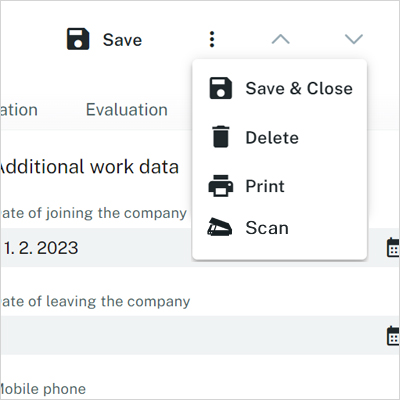The image size is (400, 400).
Task: Click the joining date field showing 1. 2. 2023
Action: click(200, 248)
